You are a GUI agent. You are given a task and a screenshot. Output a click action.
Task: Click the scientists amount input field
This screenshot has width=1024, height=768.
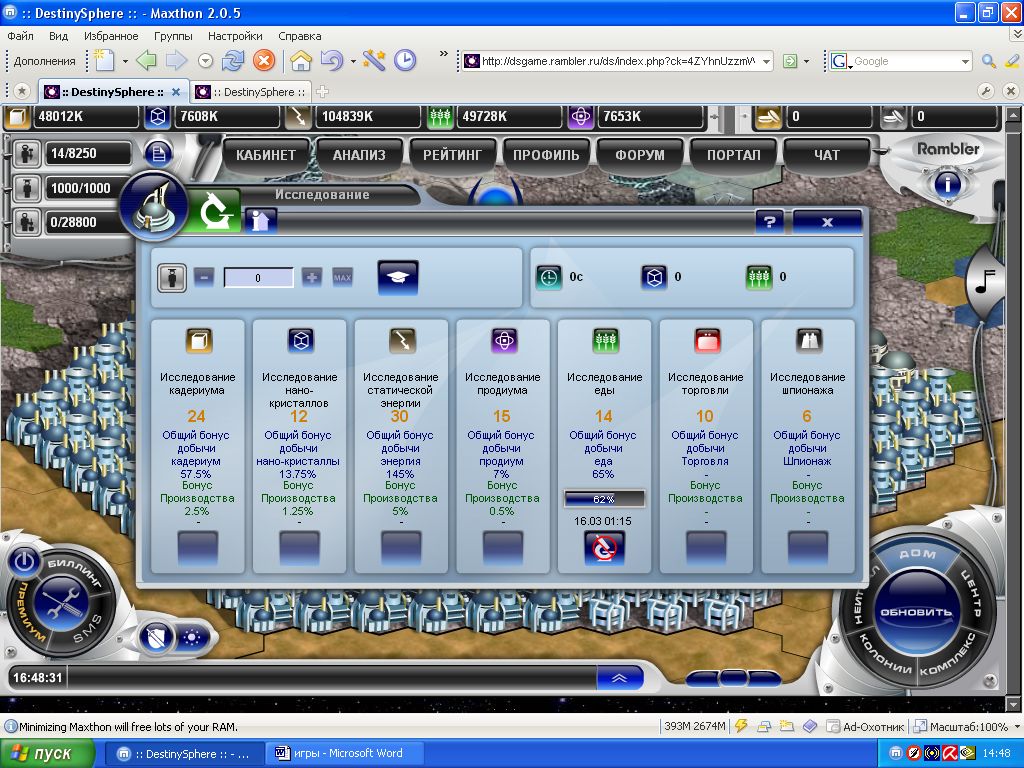pos(258,278)
